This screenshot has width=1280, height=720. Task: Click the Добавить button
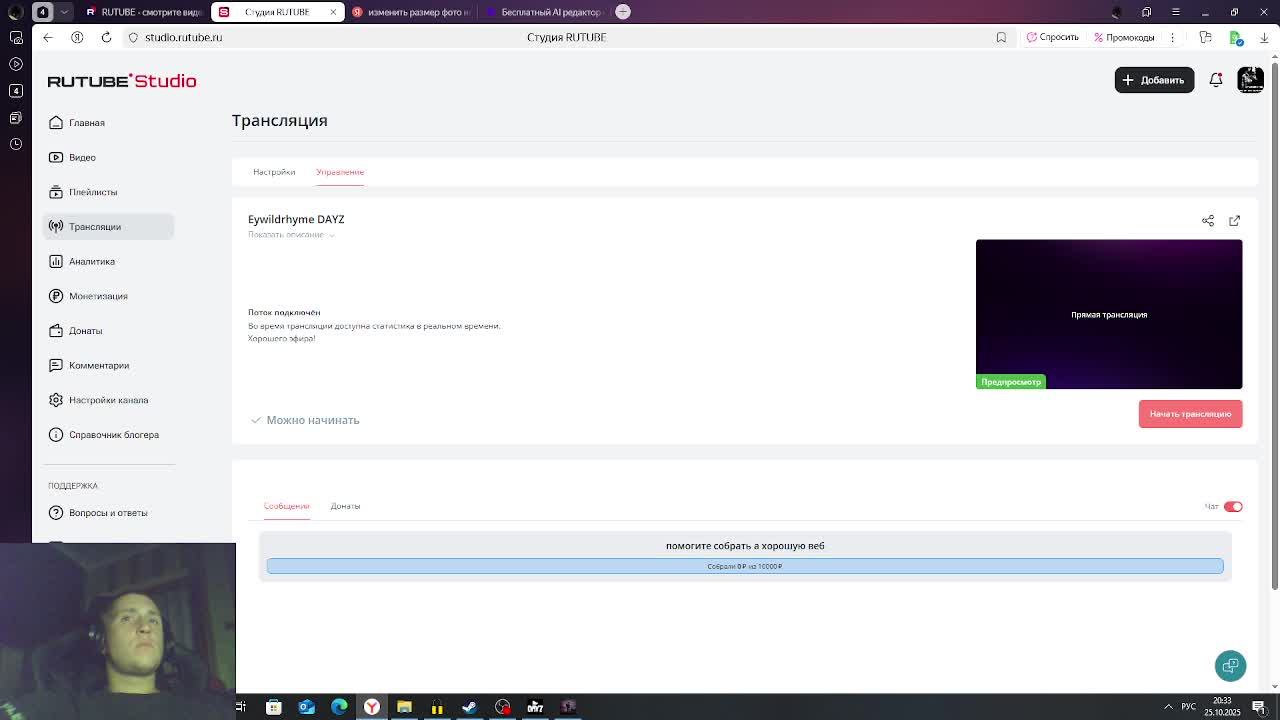(x=1154, y=80)
